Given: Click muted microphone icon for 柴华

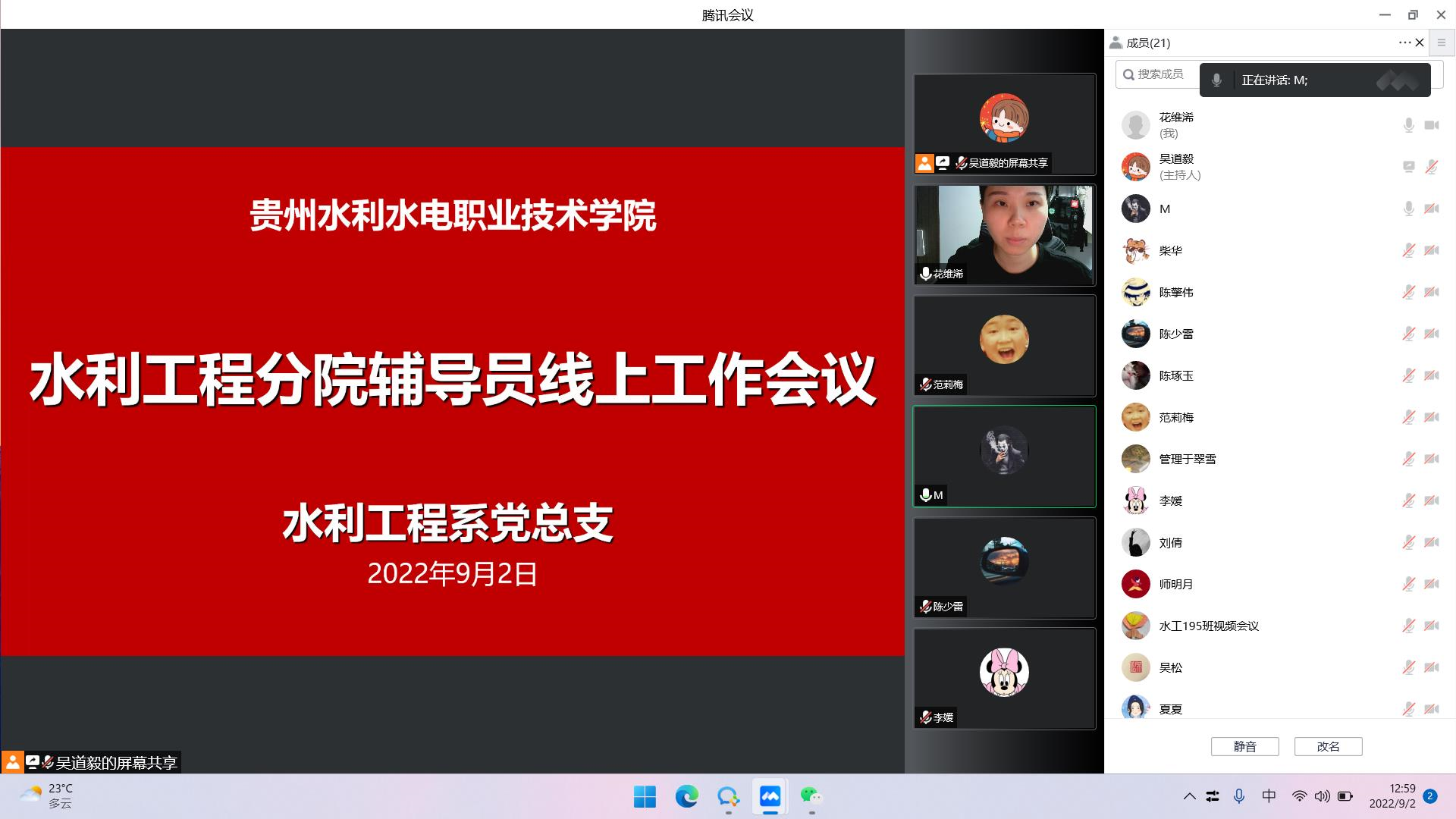Looking at the screenshot, I should click(x=1408, y=250).
